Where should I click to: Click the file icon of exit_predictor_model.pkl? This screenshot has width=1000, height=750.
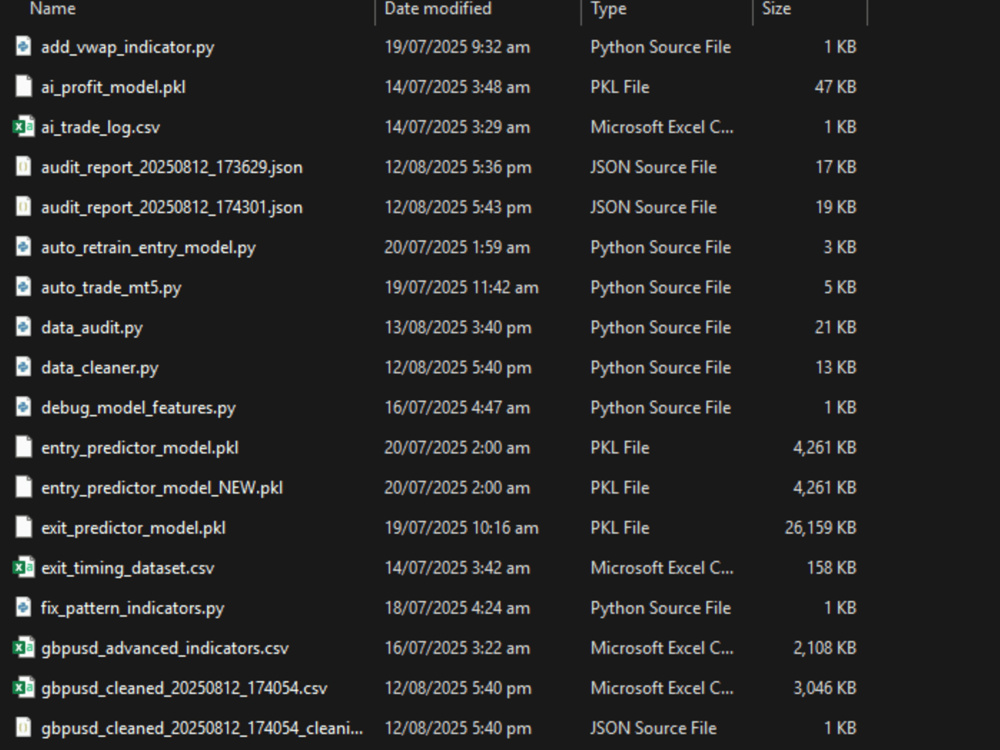click(24, 527)
